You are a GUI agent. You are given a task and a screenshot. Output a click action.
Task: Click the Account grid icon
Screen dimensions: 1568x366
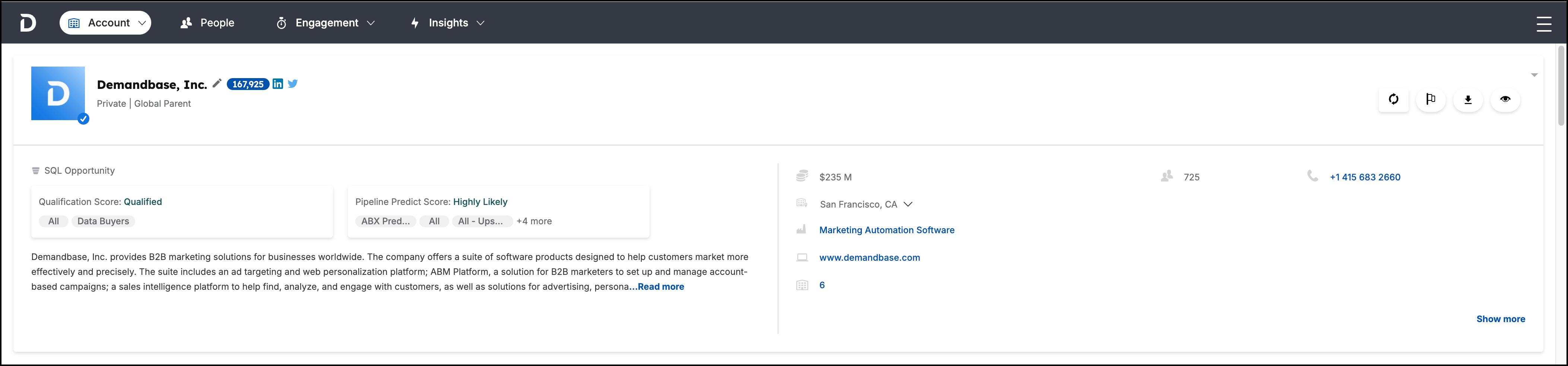[74, 23]
